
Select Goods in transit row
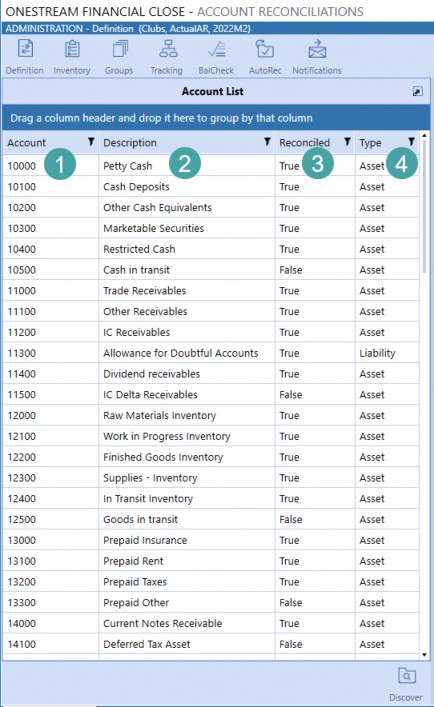(x=211, y=519)
